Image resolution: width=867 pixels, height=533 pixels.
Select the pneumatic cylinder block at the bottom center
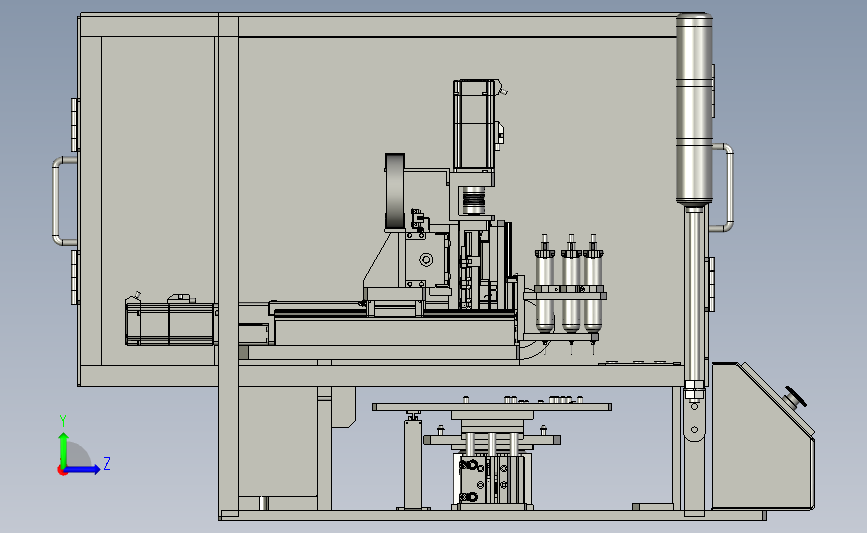coord(491,479)
